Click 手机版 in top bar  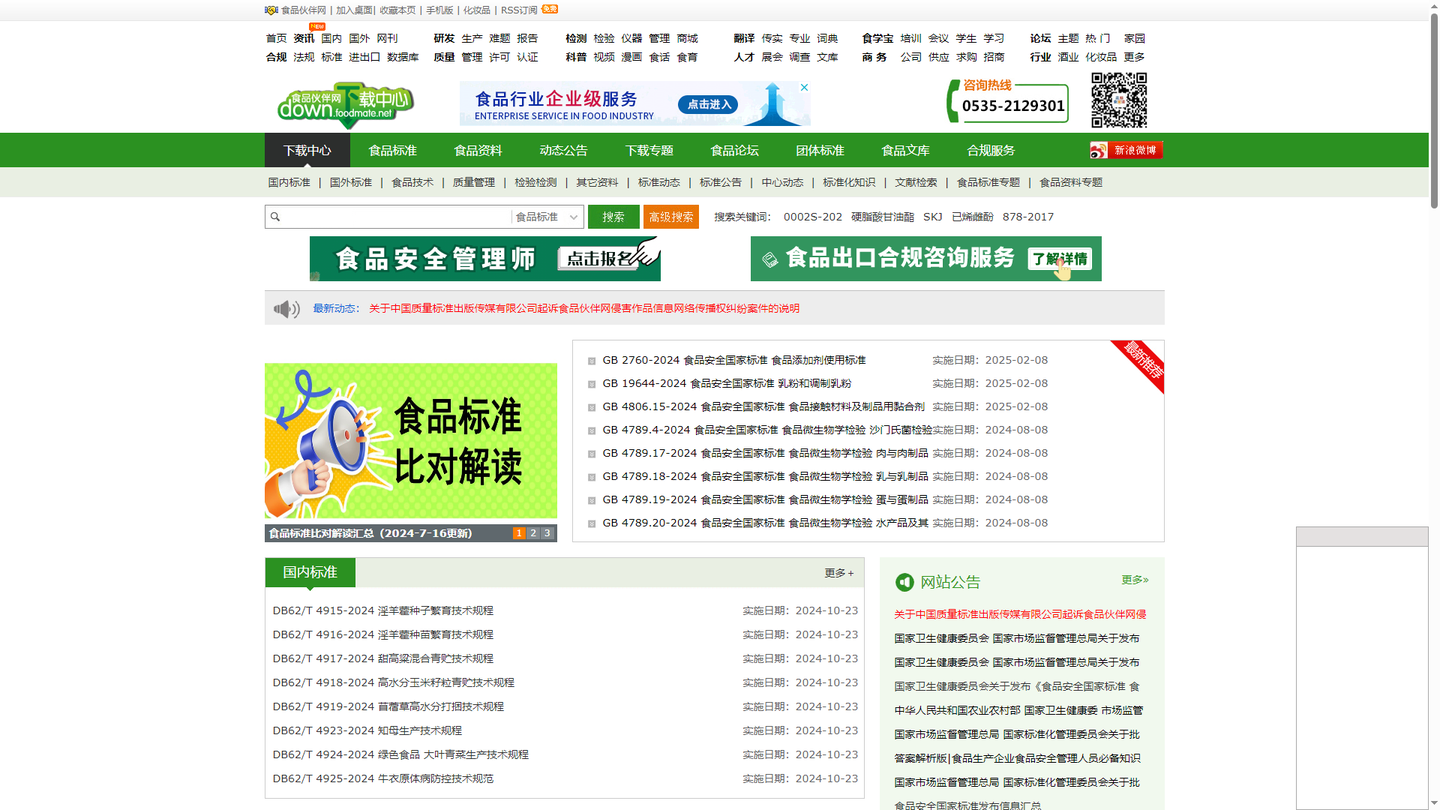[x=439, y=10]
